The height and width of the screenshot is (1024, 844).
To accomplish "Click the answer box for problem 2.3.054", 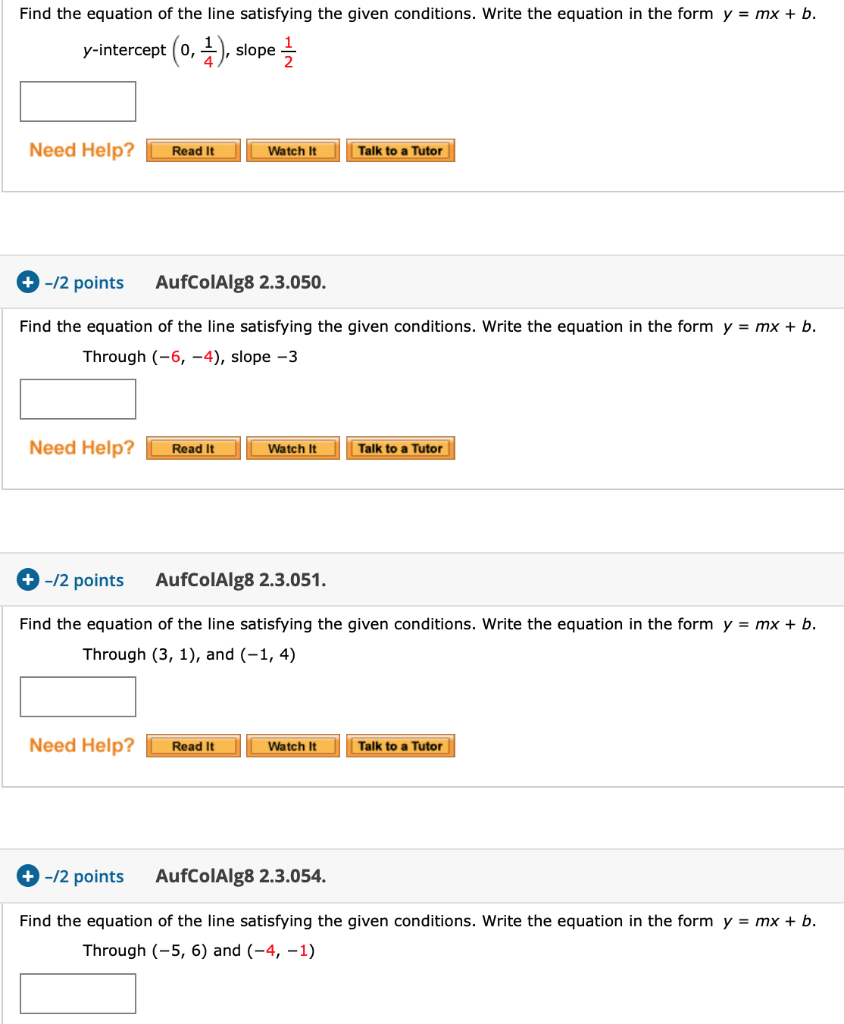I will [78, 993].
